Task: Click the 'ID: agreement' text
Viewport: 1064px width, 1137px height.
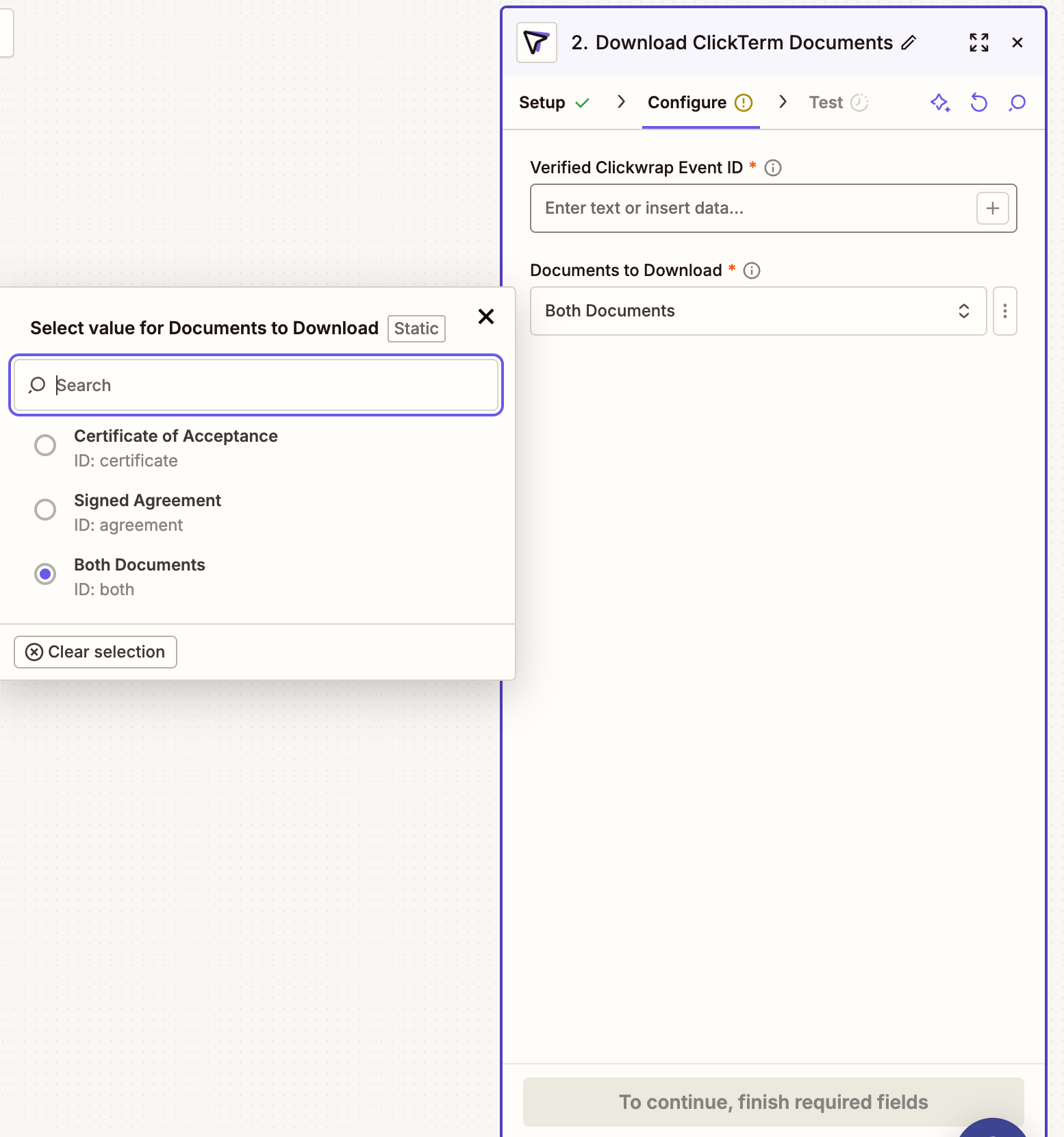Action: [x=129, y=525]
